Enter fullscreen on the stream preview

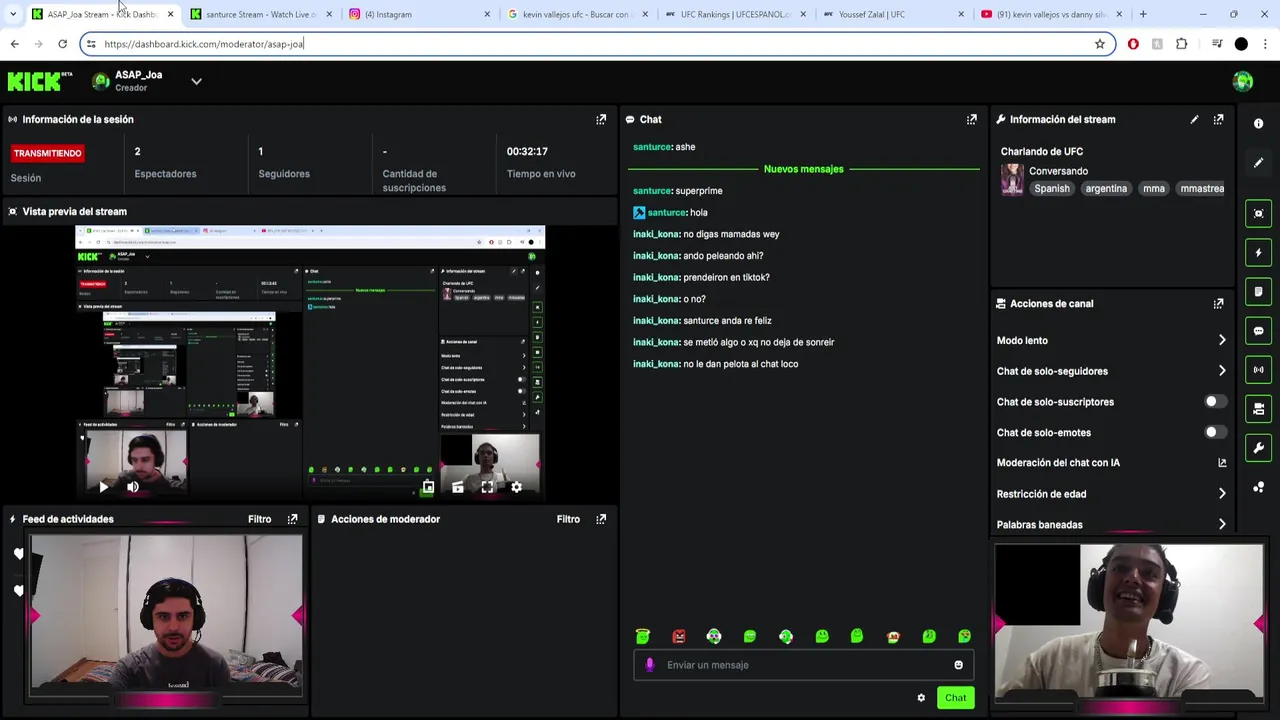[x=487, y=487]
